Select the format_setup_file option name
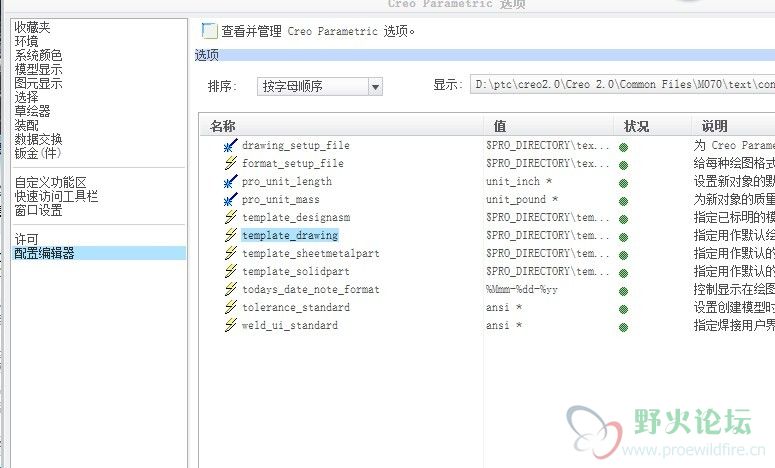 pyautogui.click(x=293, y=163)
